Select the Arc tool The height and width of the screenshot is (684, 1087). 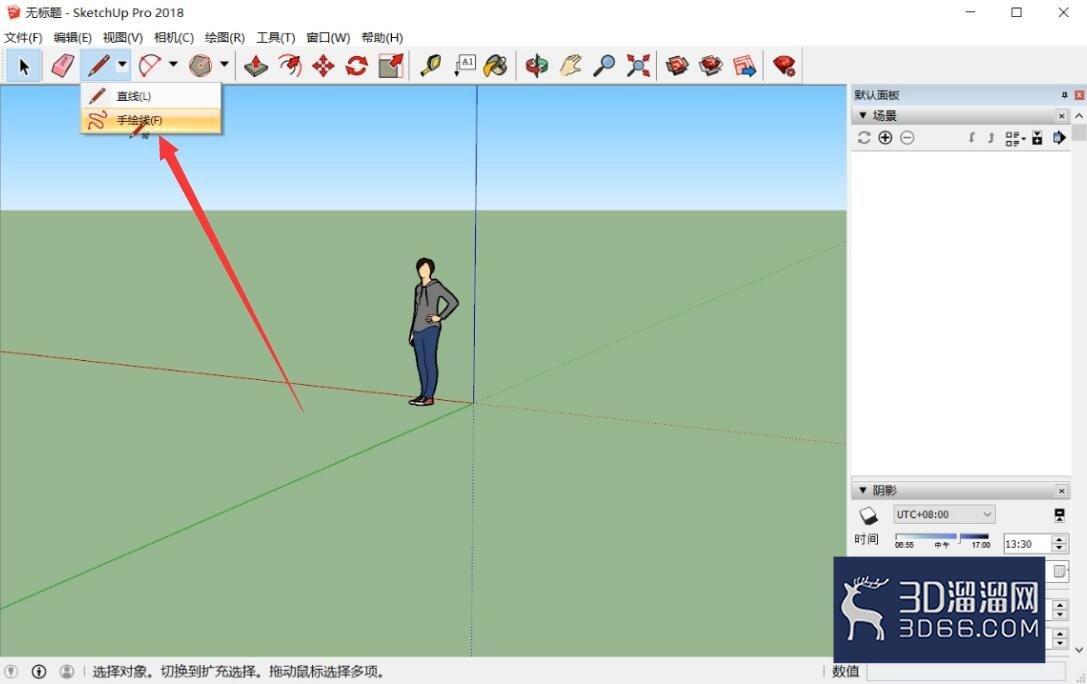pos(149,67)
